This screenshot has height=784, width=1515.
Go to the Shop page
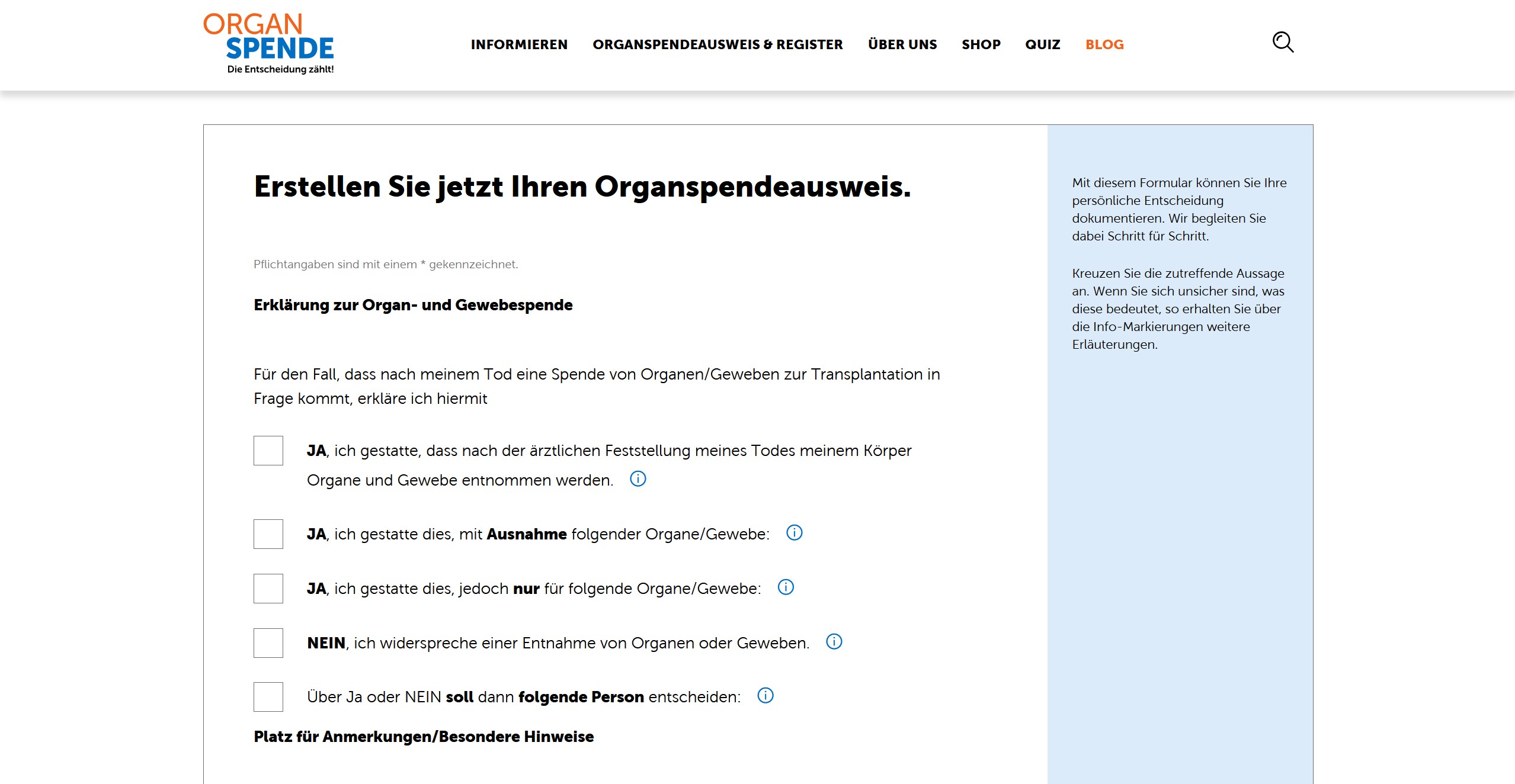point(981,44)
